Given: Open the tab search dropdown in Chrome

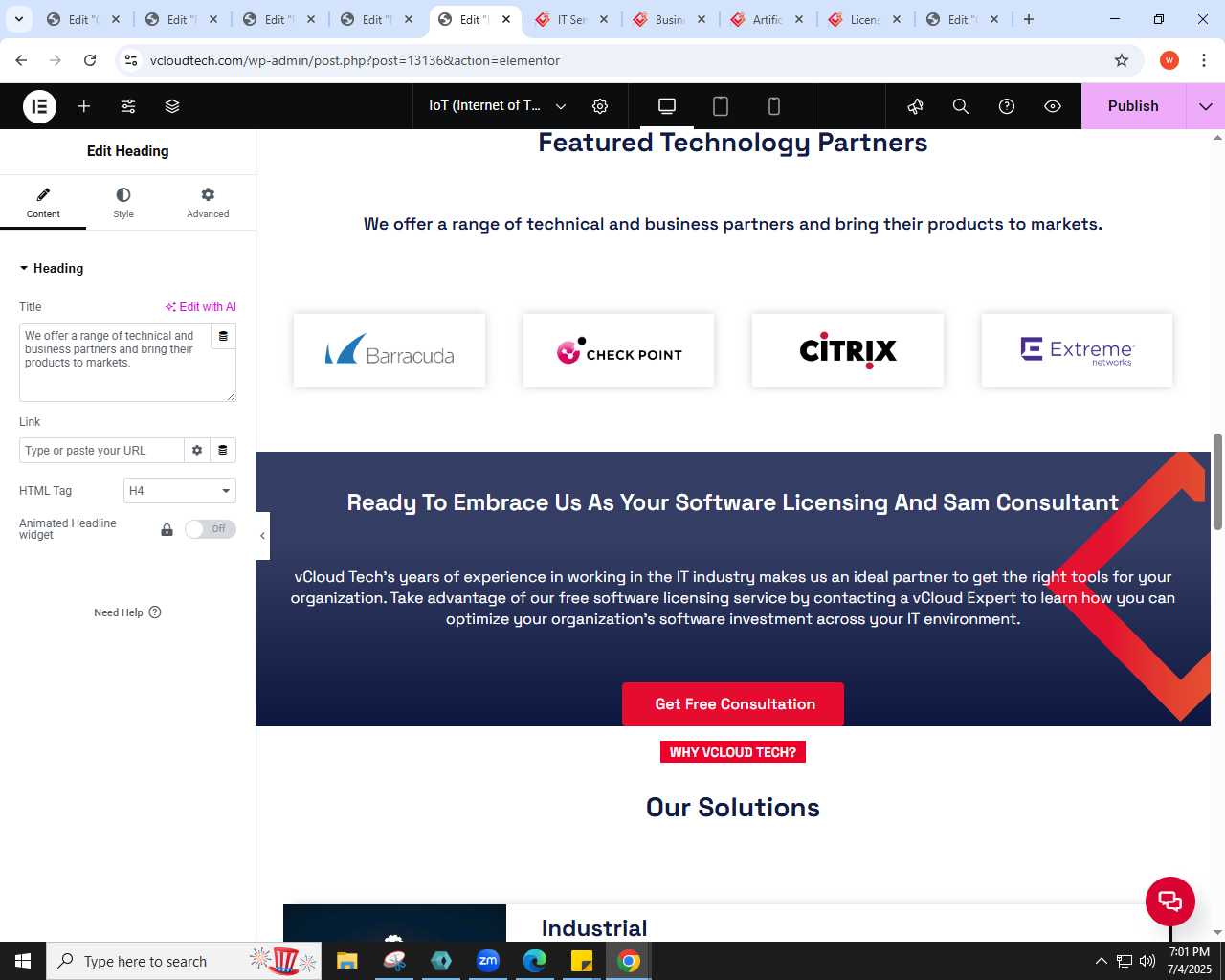Looking at the screenshot, I should click(19, 19).
